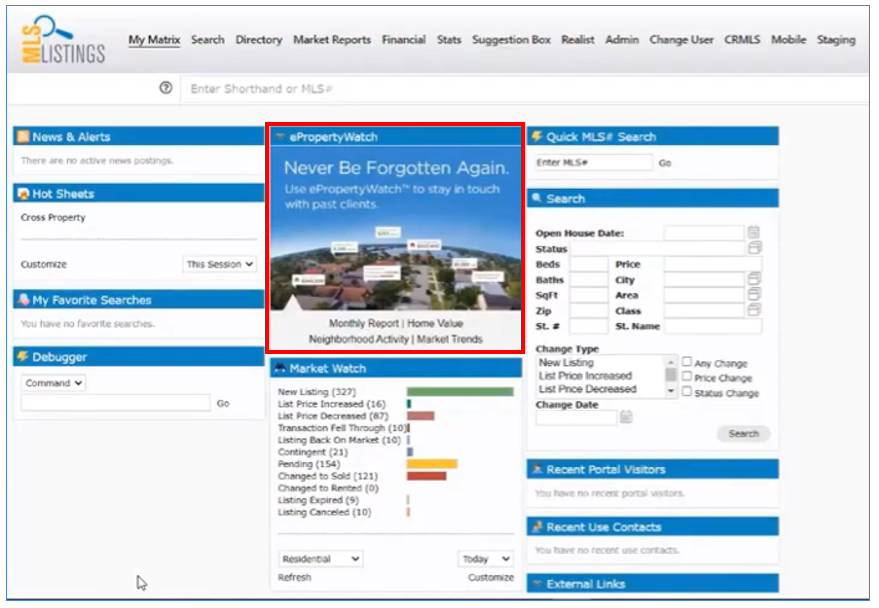Open the Open House Date calendar icon
The height and width of the screenshot is (608, 879).
753,232
